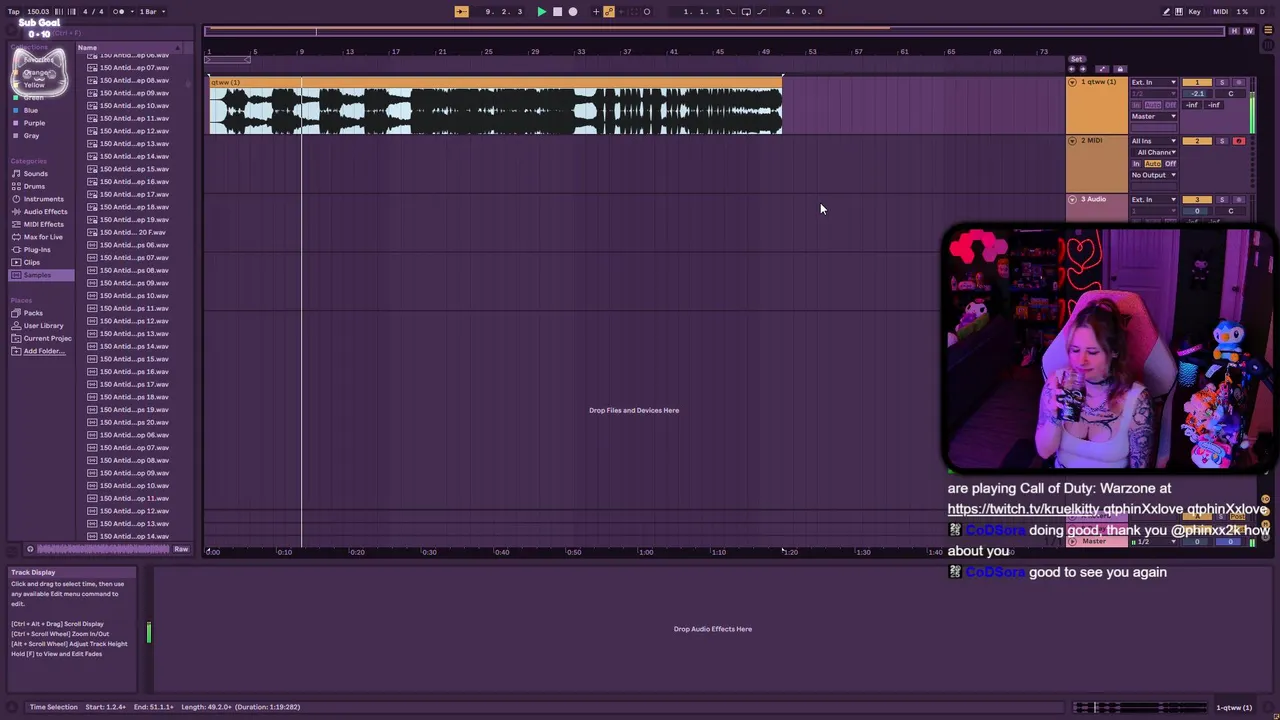Click the tempo field showing 150.03
The image size is (1280, 720).
click(x=38, y=12)
